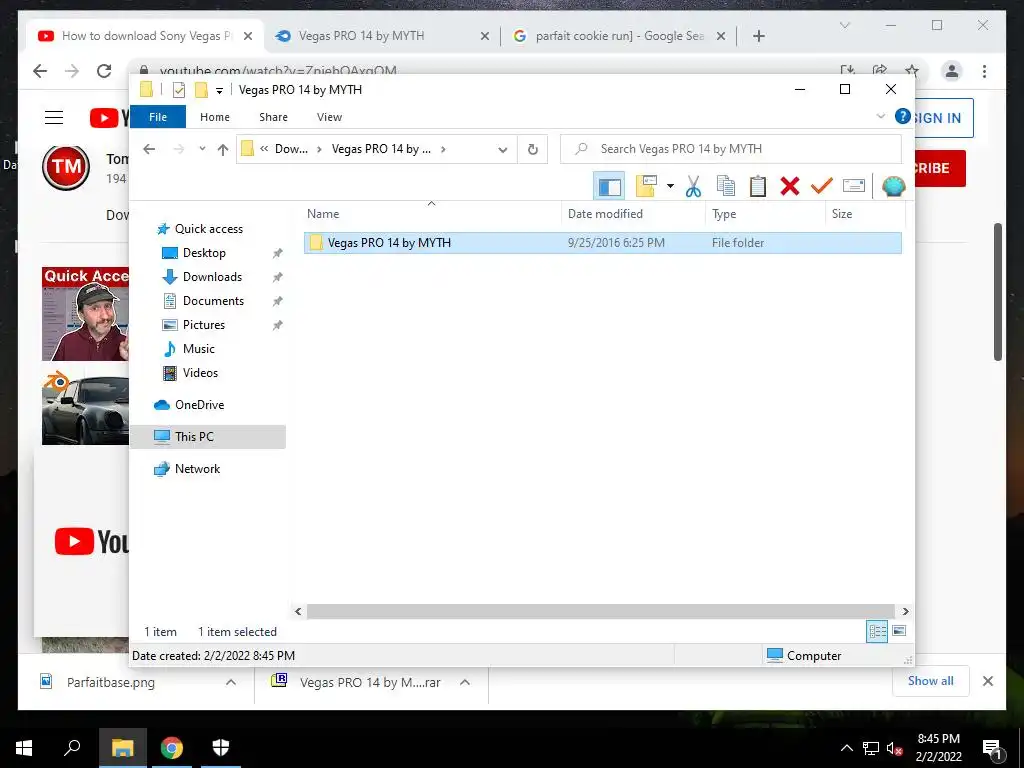The width and height of the screenshot is (1024, 768).
Task: Delete the selection with red X icon
Action: [790, 187]
